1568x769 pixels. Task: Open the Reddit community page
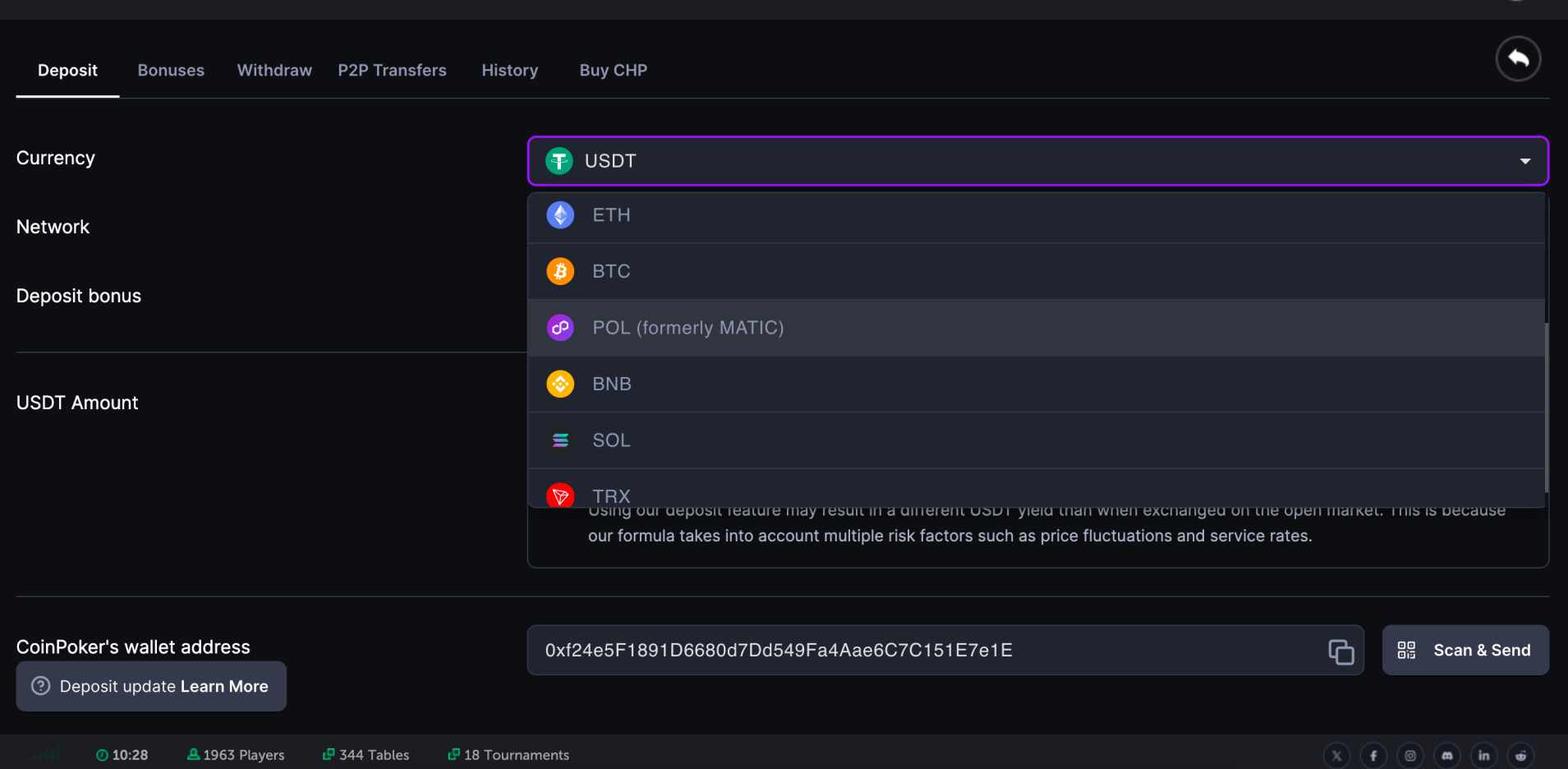1520,755
